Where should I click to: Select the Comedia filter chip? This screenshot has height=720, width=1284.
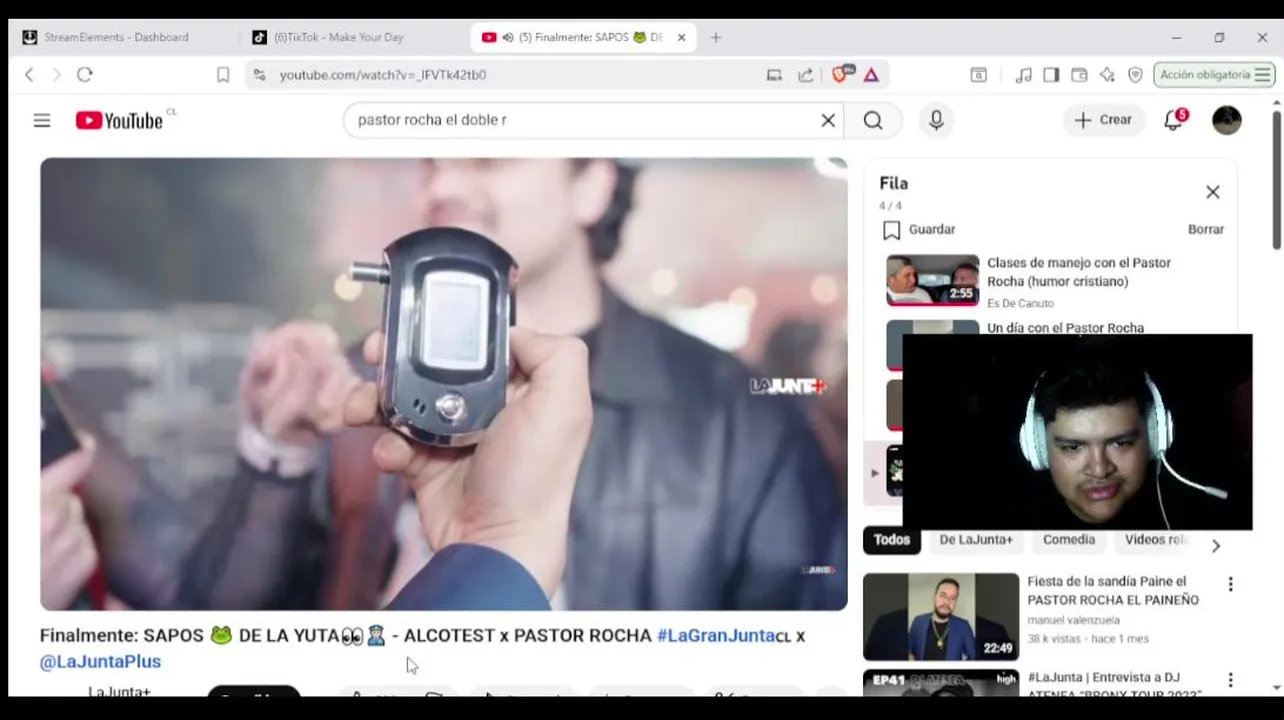(1068, 540)
